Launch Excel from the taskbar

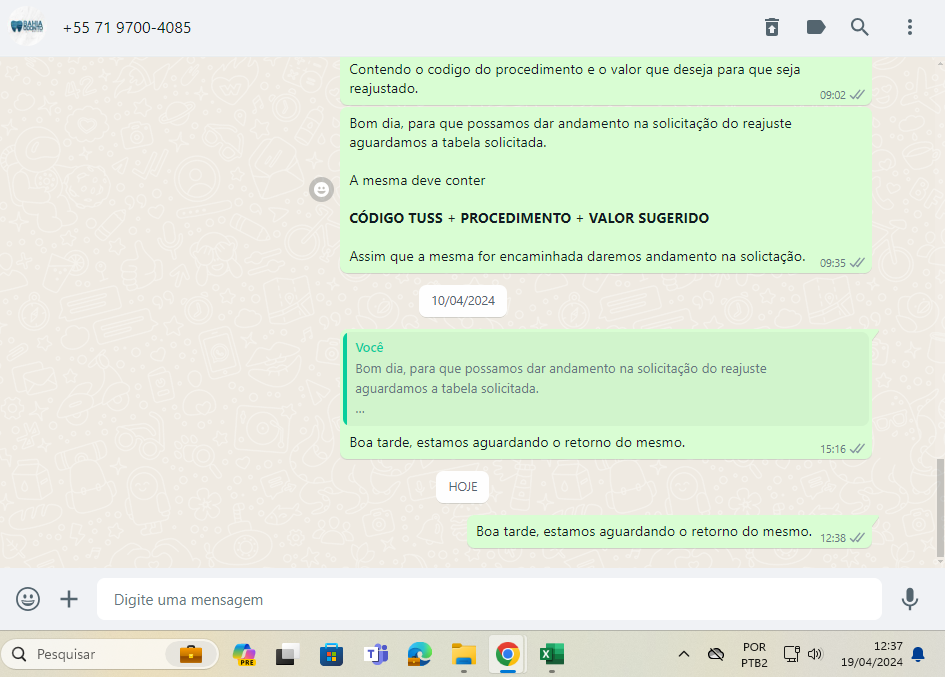(x=551, y=654)
